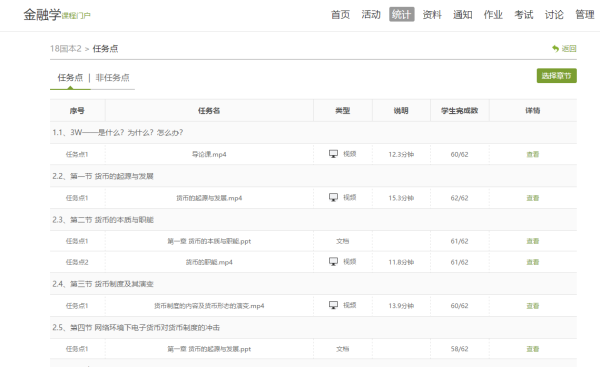The width and height of the screenshot is (600, 367).
Task: Click the file name 货币的职能.mp4
Action: pos(209,262)
